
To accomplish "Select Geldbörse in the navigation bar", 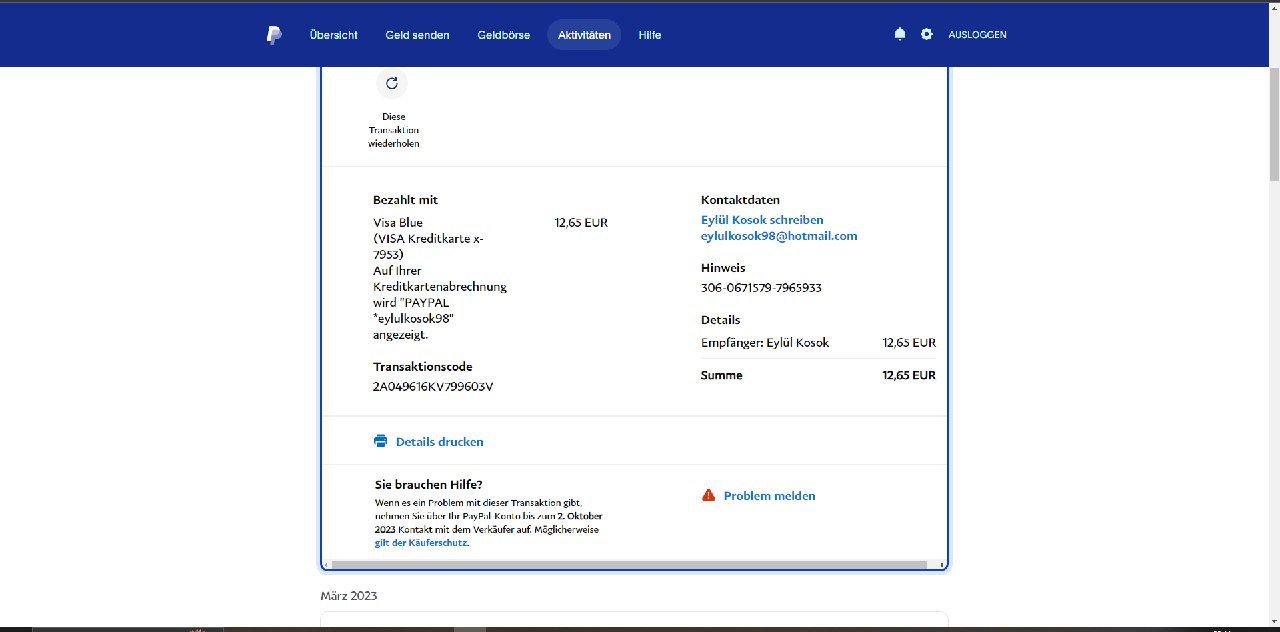I will (503, 35).
